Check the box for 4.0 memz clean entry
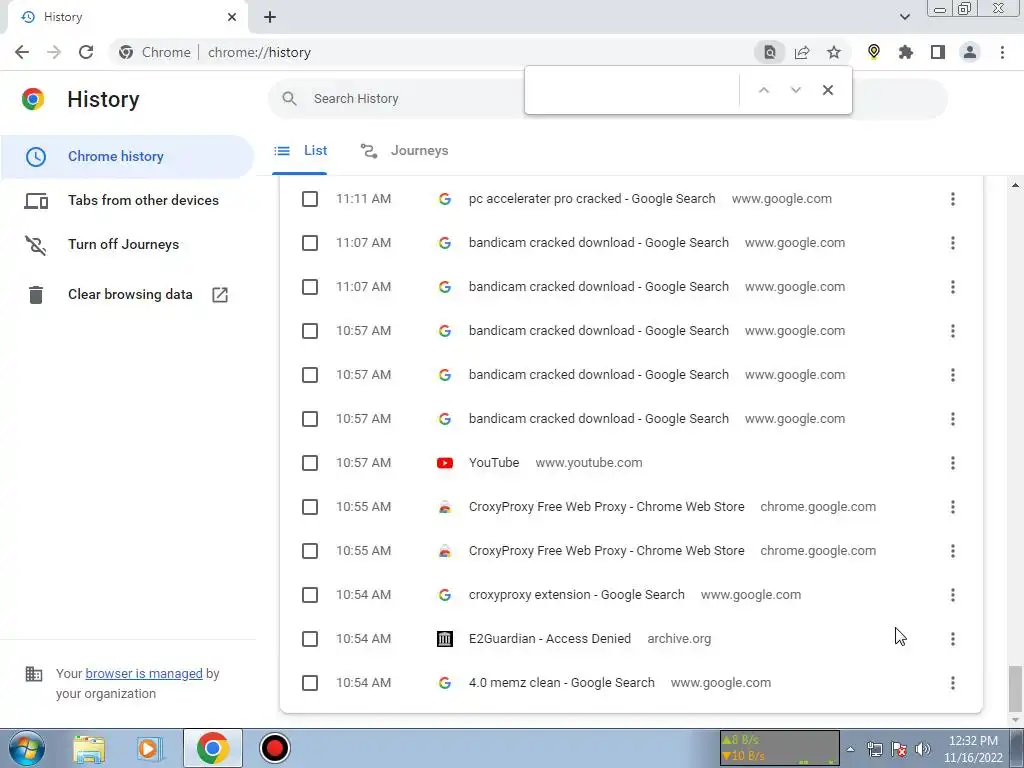 point(310,683)
